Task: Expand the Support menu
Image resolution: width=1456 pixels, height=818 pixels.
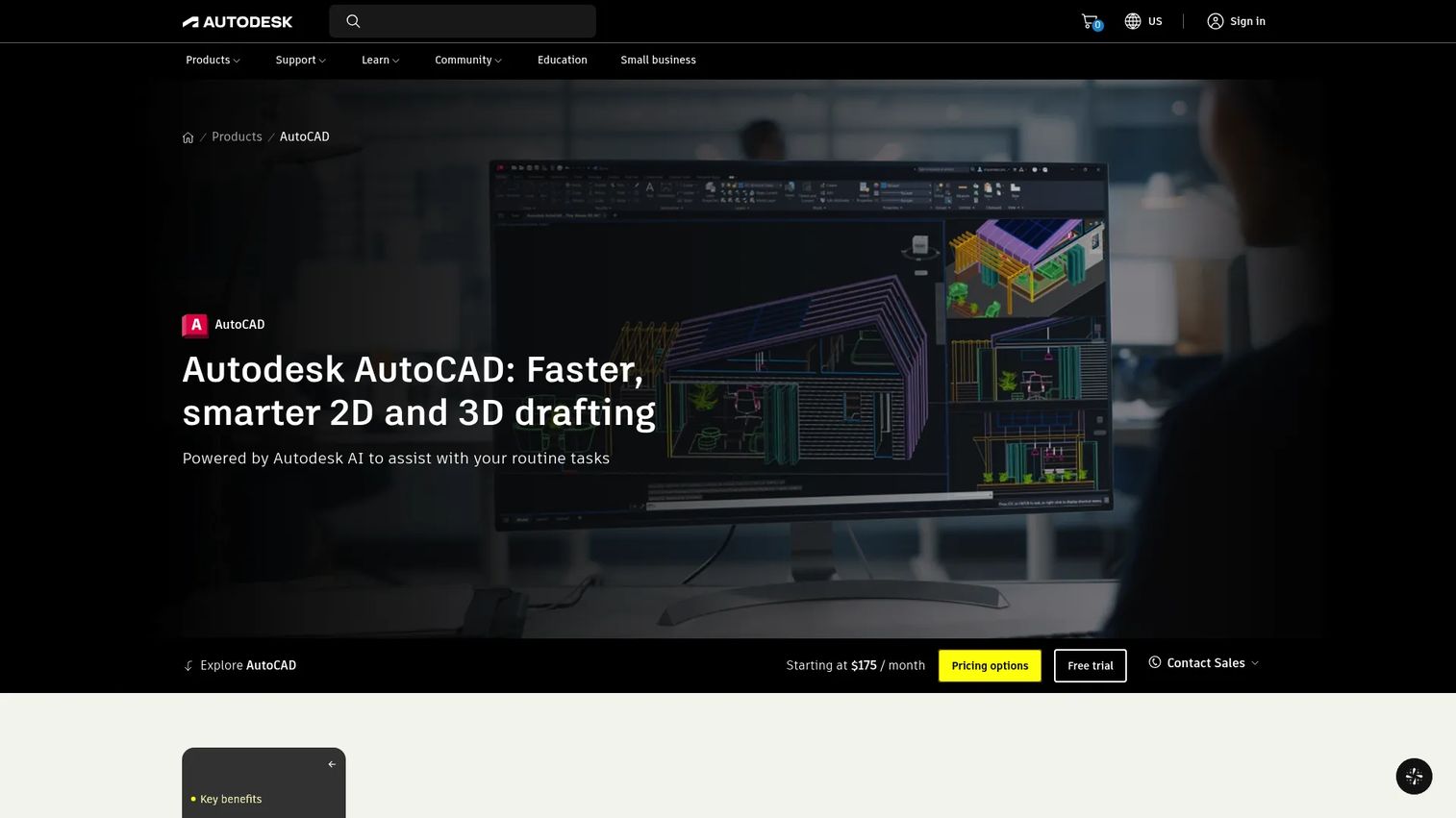Action: coord(301,60)
